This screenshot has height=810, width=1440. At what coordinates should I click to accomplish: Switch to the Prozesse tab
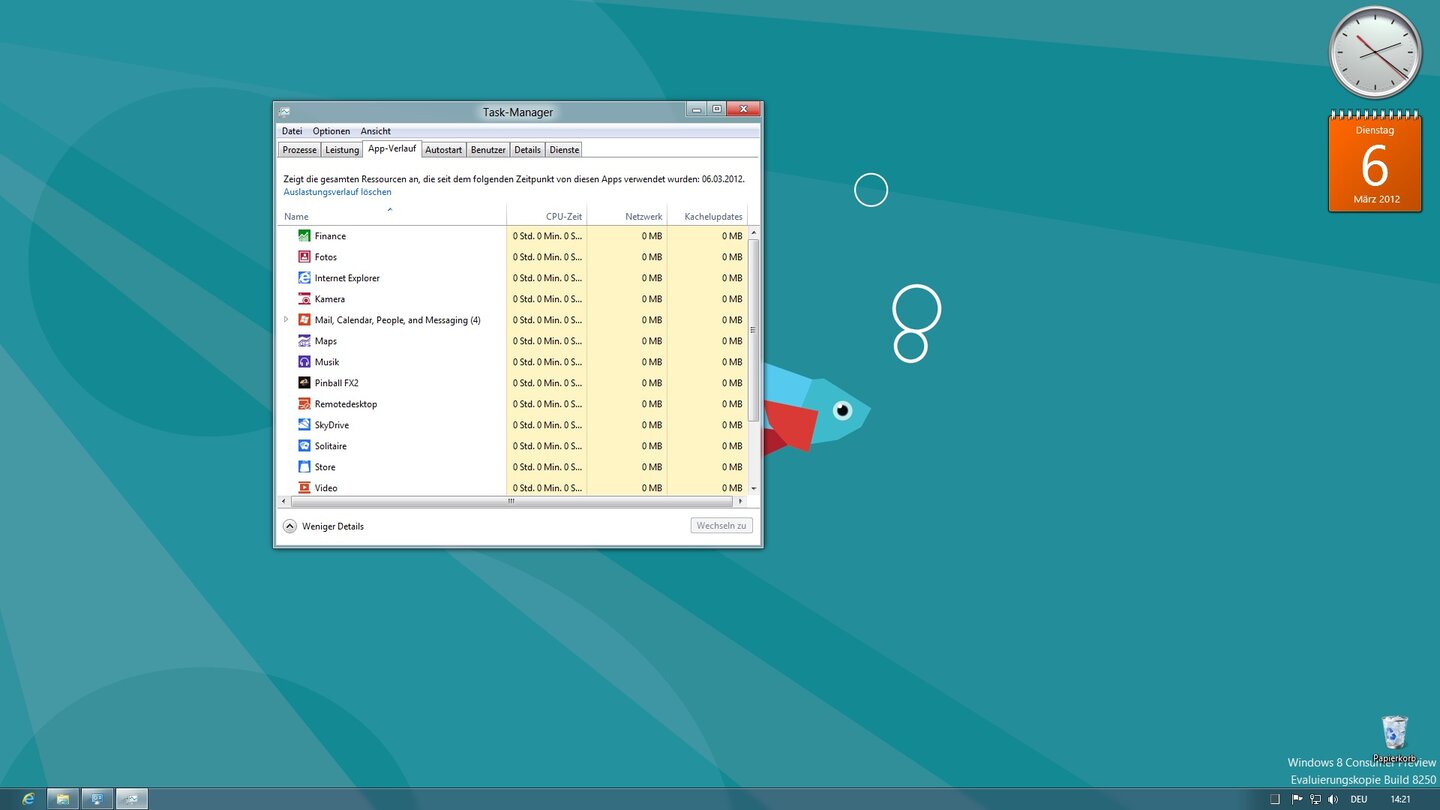tap(299, 150)
